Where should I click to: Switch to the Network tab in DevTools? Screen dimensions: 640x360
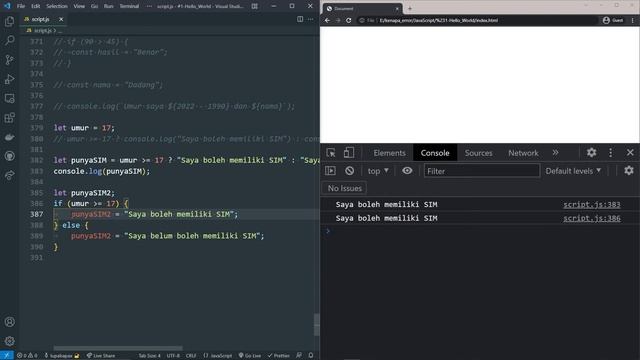click(523, 153)
